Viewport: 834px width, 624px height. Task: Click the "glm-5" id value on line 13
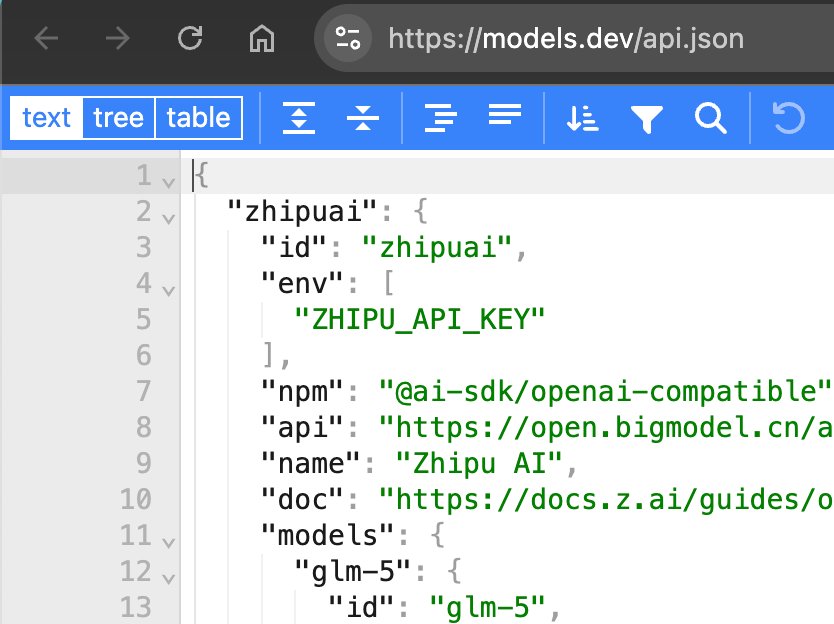pyautogui.click(x=487, y=607)
